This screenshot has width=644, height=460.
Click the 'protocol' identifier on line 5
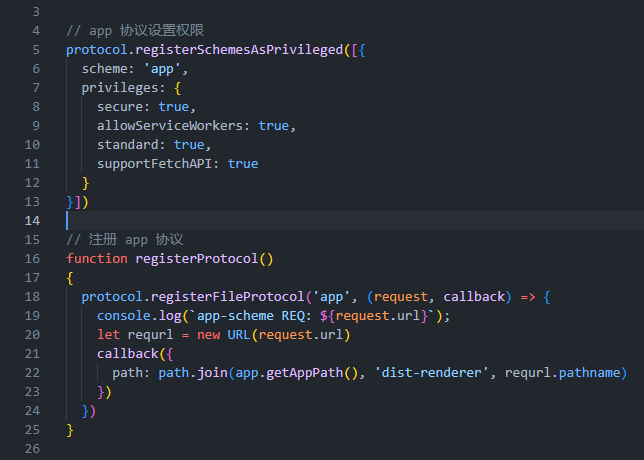[97, 50]
